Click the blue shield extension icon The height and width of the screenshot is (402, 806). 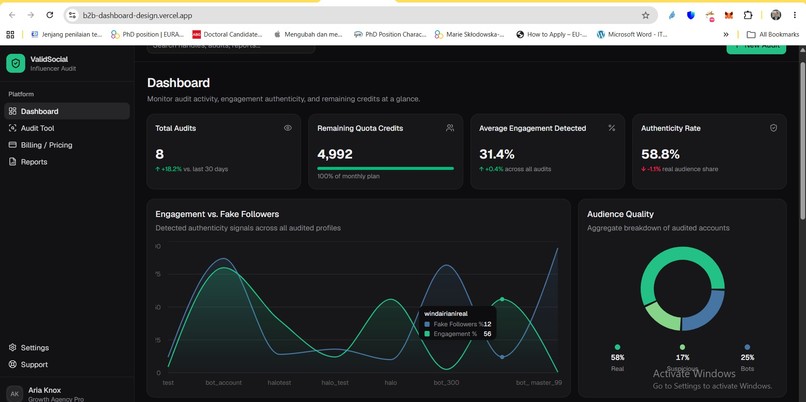[x=691, y=15]
